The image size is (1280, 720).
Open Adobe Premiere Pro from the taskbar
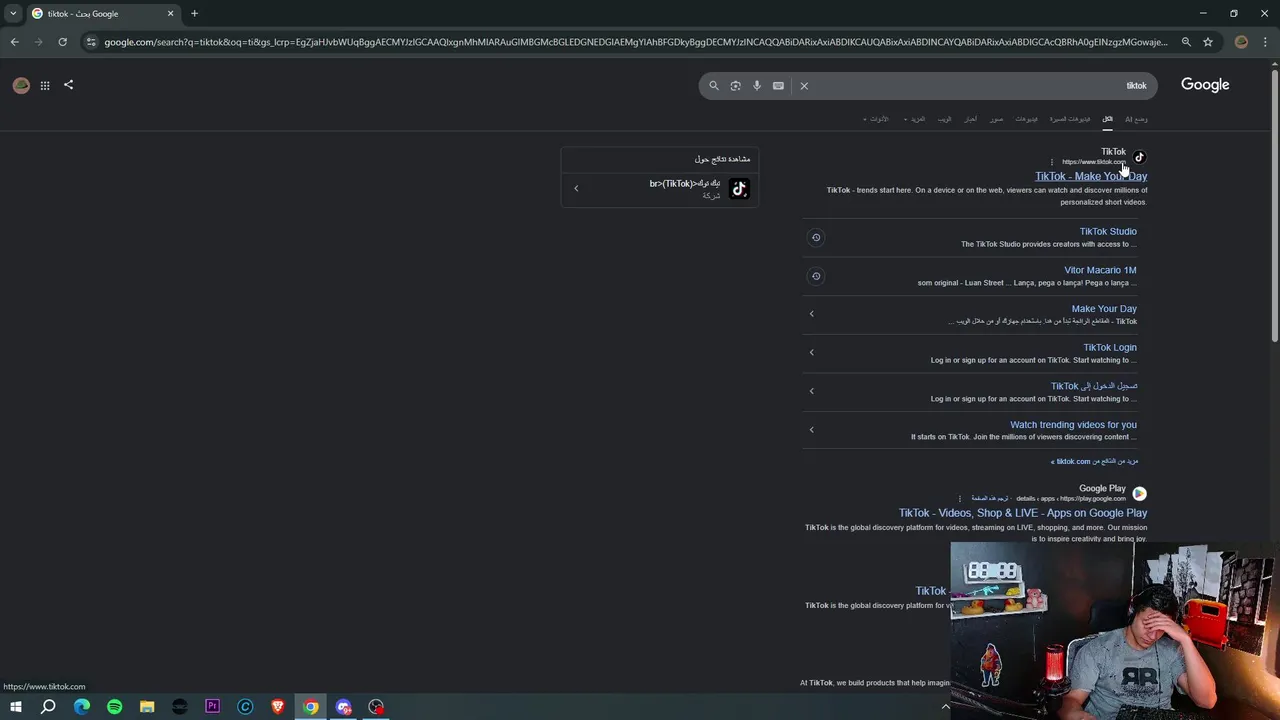pyautogui.click(x=212, y=707)
